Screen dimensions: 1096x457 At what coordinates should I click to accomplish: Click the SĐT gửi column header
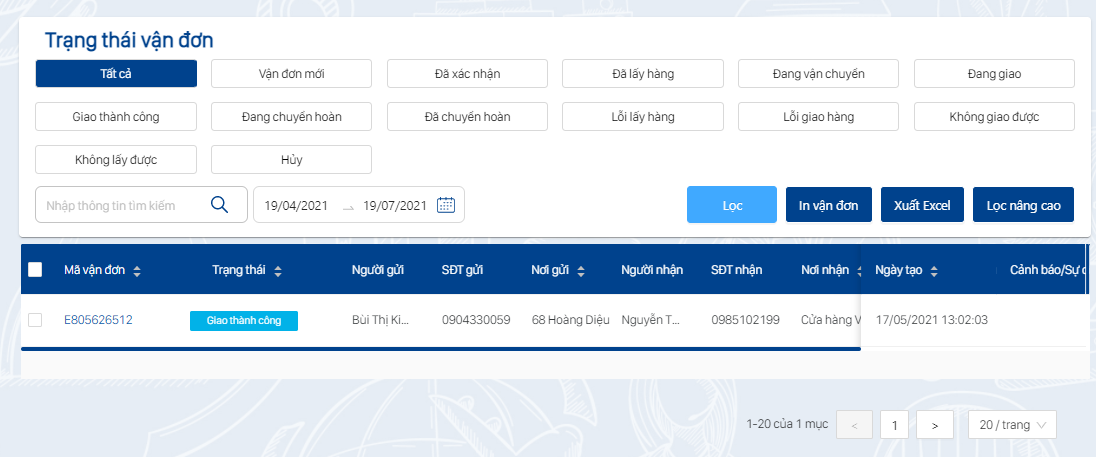463,270
